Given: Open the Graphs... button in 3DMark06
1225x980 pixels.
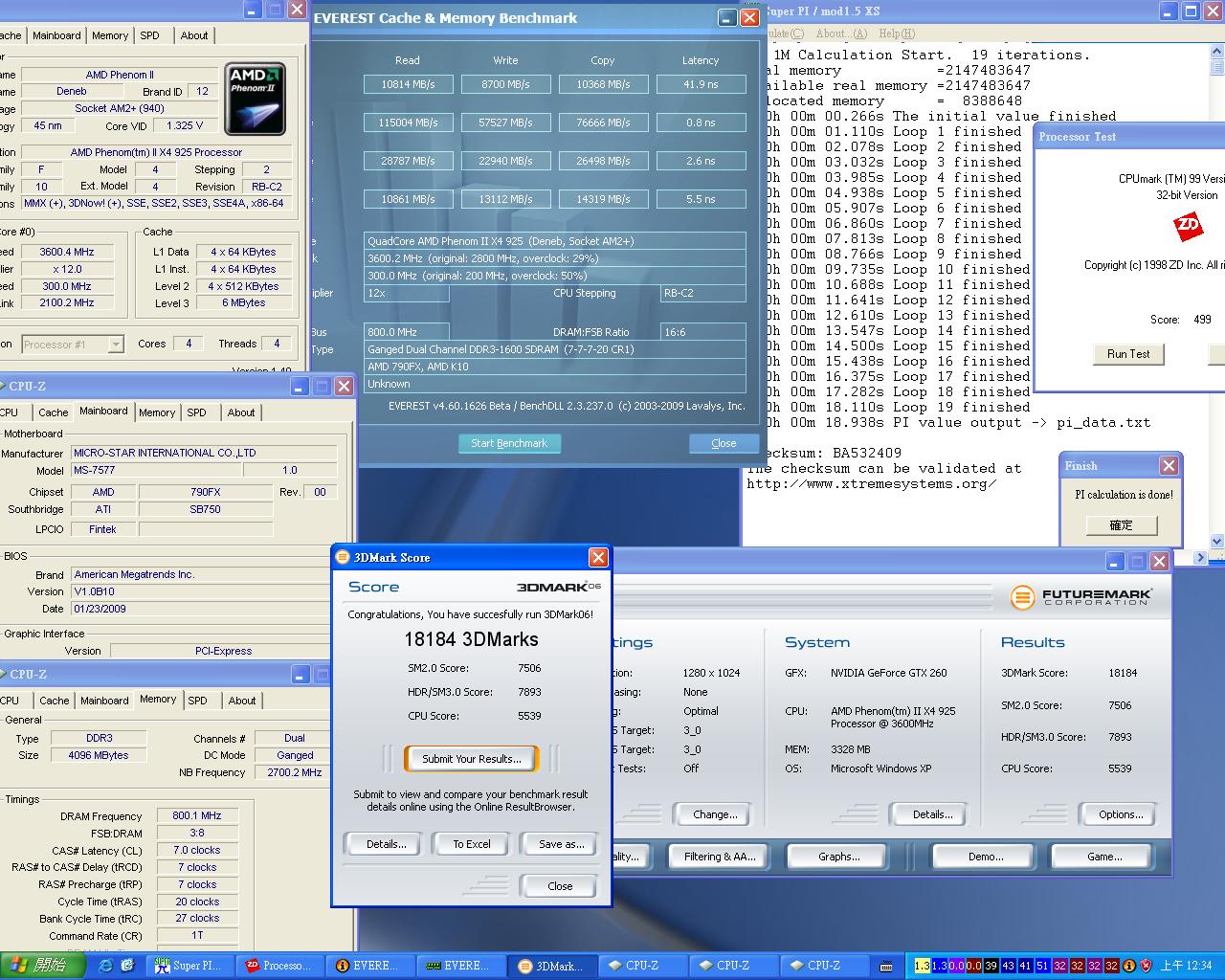Looking at the screenshot, I should tap(838, 857).
